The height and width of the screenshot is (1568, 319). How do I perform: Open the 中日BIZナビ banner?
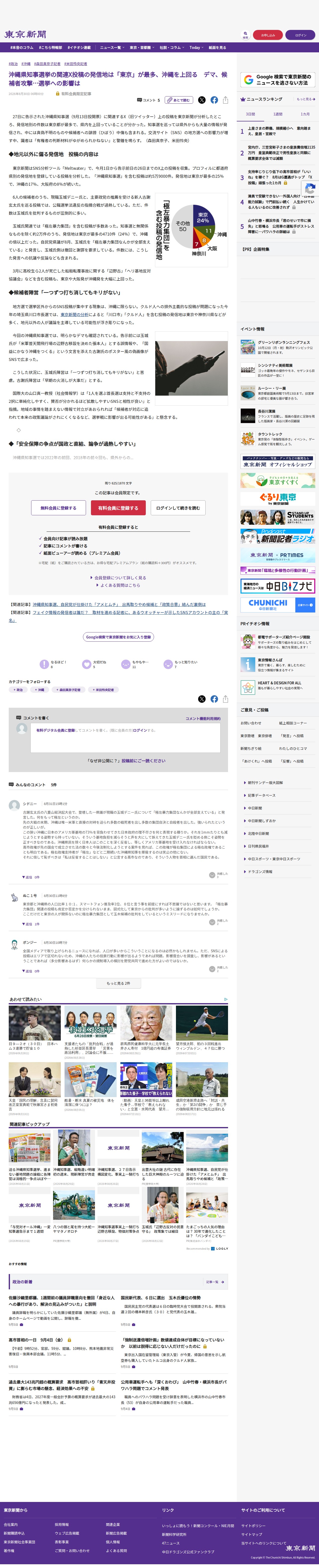click(278, 586)
